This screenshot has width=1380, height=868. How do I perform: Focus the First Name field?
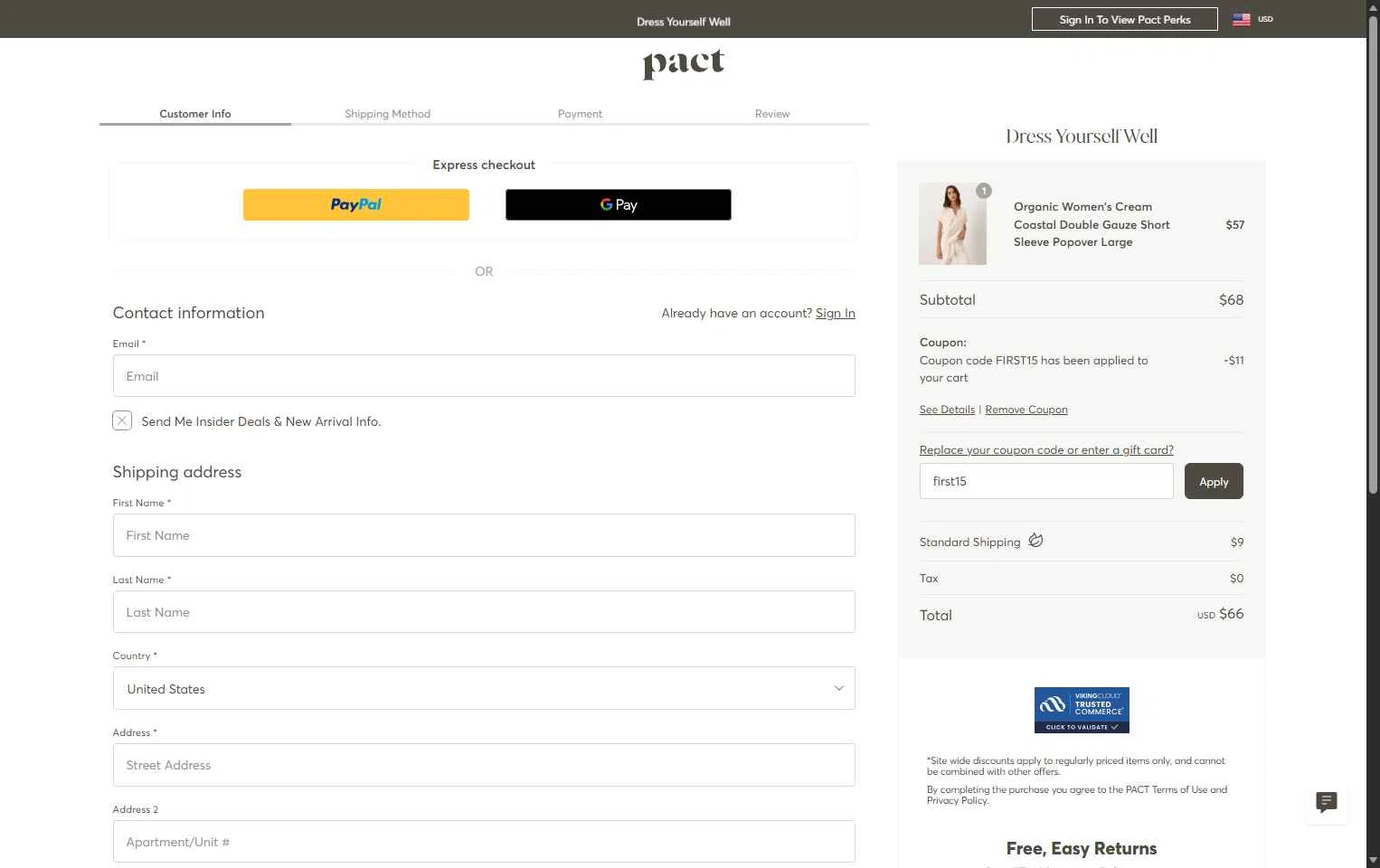click(x=484, y=535)
